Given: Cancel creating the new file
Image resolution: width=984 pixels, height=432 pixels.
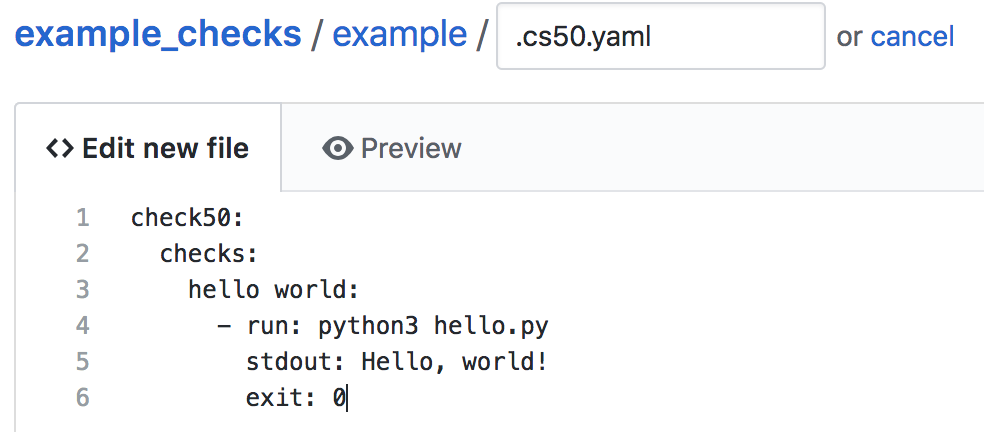Looking at the screenshot, I should point(912,37).
